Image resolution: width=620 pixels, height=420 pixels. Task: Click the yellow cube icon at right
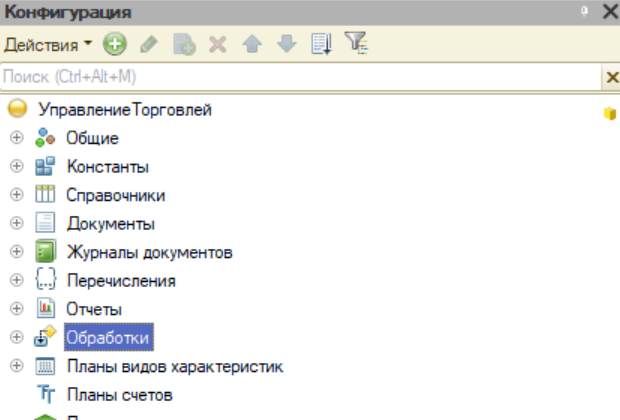coord(610,114)
